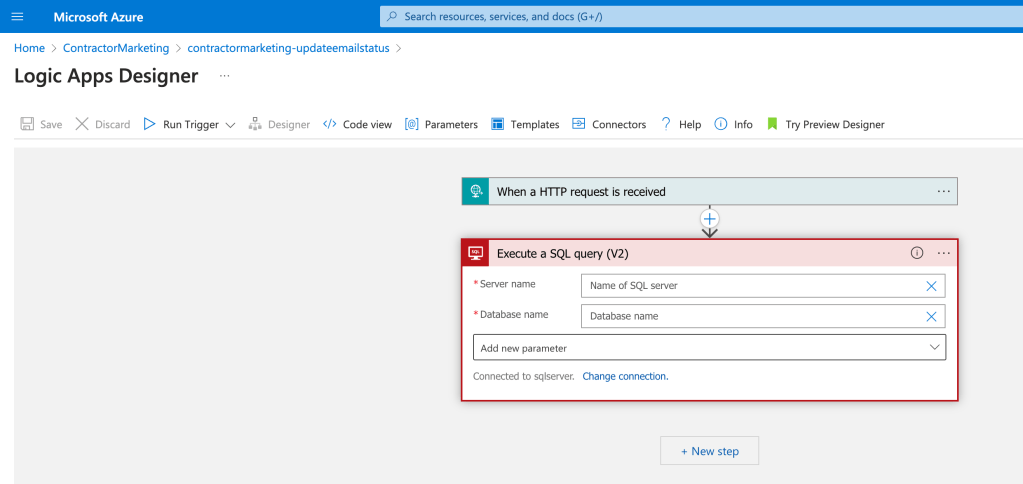Screen dimensions: 1023x484
Task: Click the Run Trigger play icon
Action: 149,124
